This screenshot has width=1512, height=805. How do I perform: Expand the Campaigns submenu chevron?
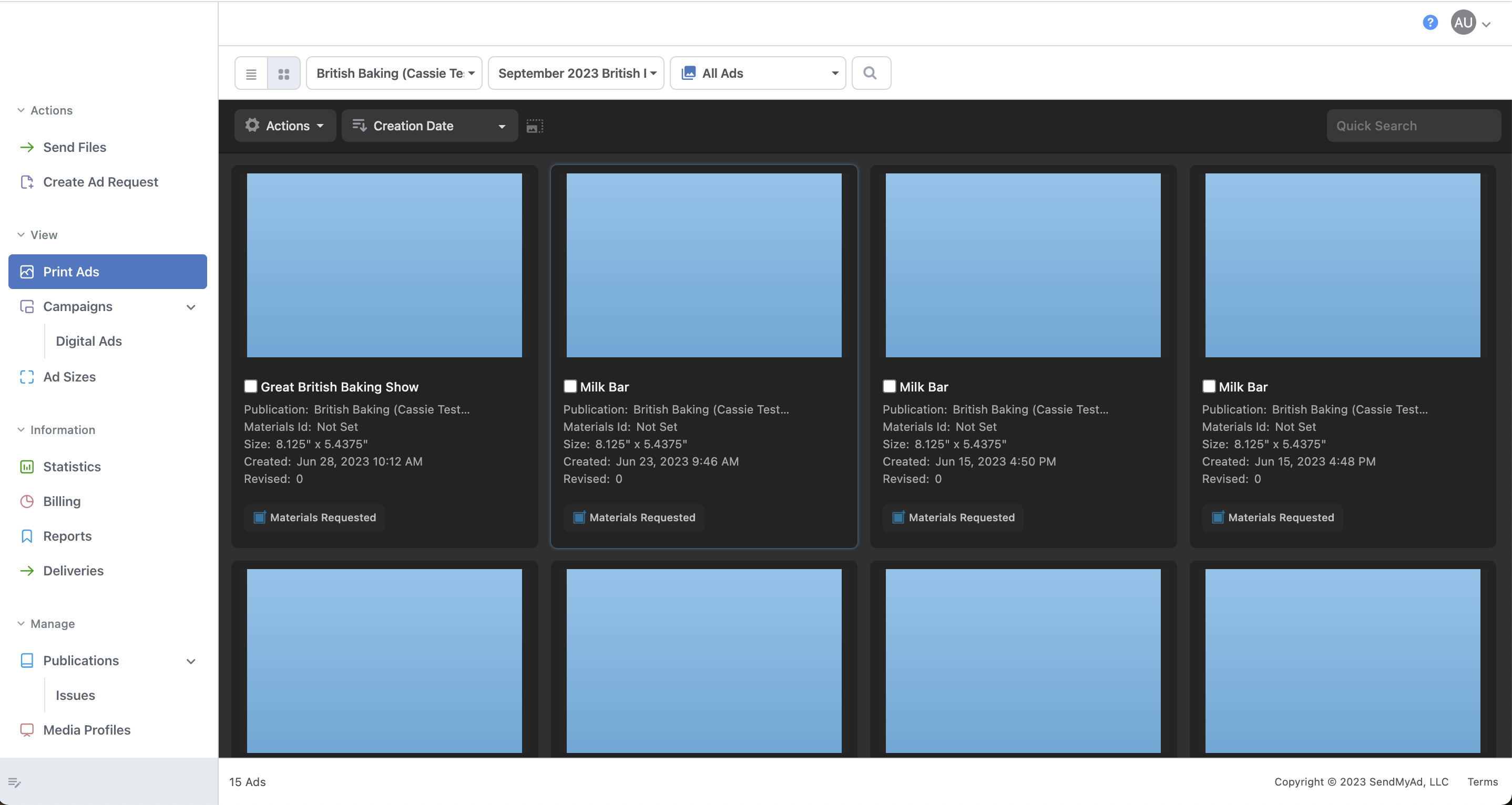point(191,307)
